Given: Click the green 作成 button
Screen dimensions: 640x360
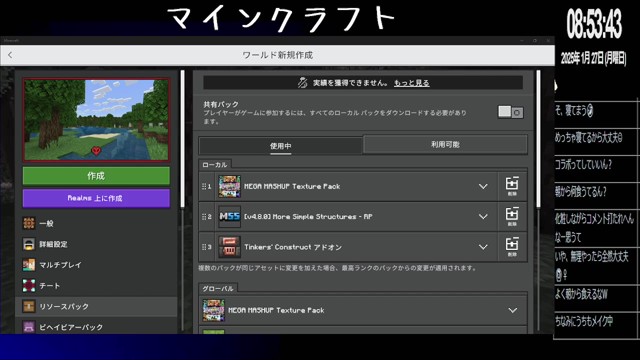Looking at the screenshot, I should point(96,176).
